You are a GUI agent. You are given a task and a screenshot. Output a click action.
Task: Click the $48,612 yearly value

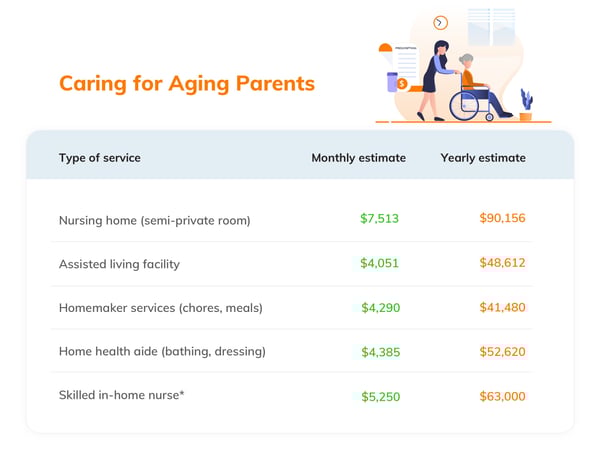tap(502, 263)
